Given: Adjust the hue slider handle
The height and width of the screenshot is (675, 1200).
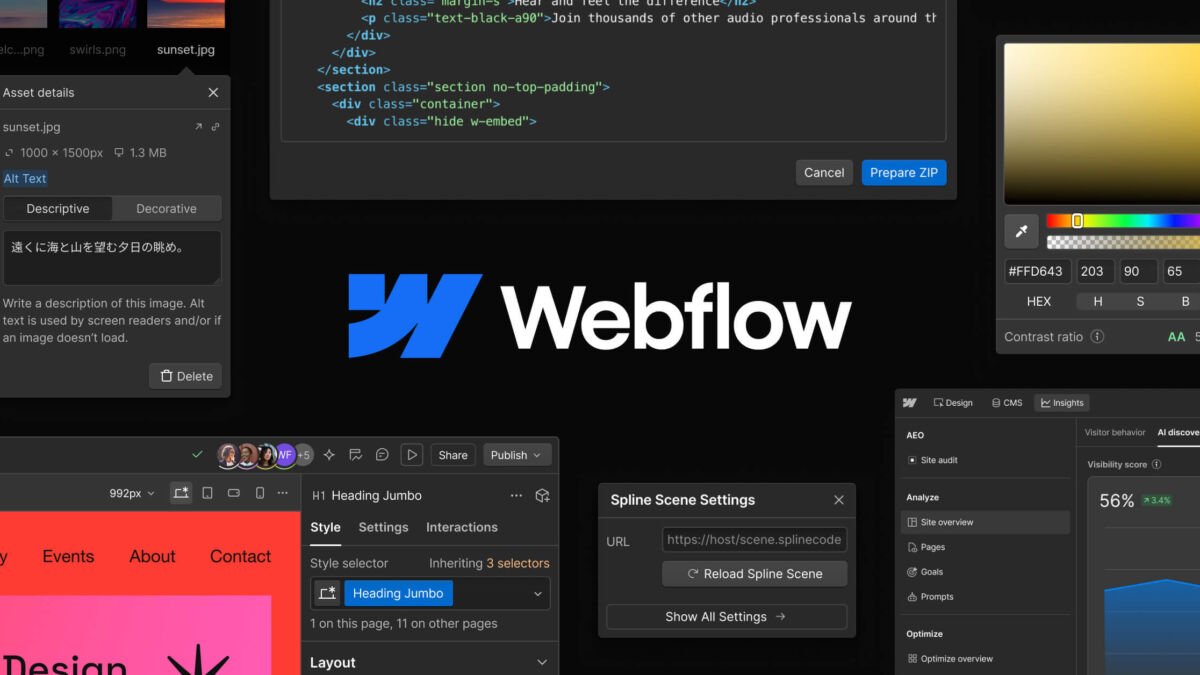Looking at the screenshot, I should coord(1077,220).
